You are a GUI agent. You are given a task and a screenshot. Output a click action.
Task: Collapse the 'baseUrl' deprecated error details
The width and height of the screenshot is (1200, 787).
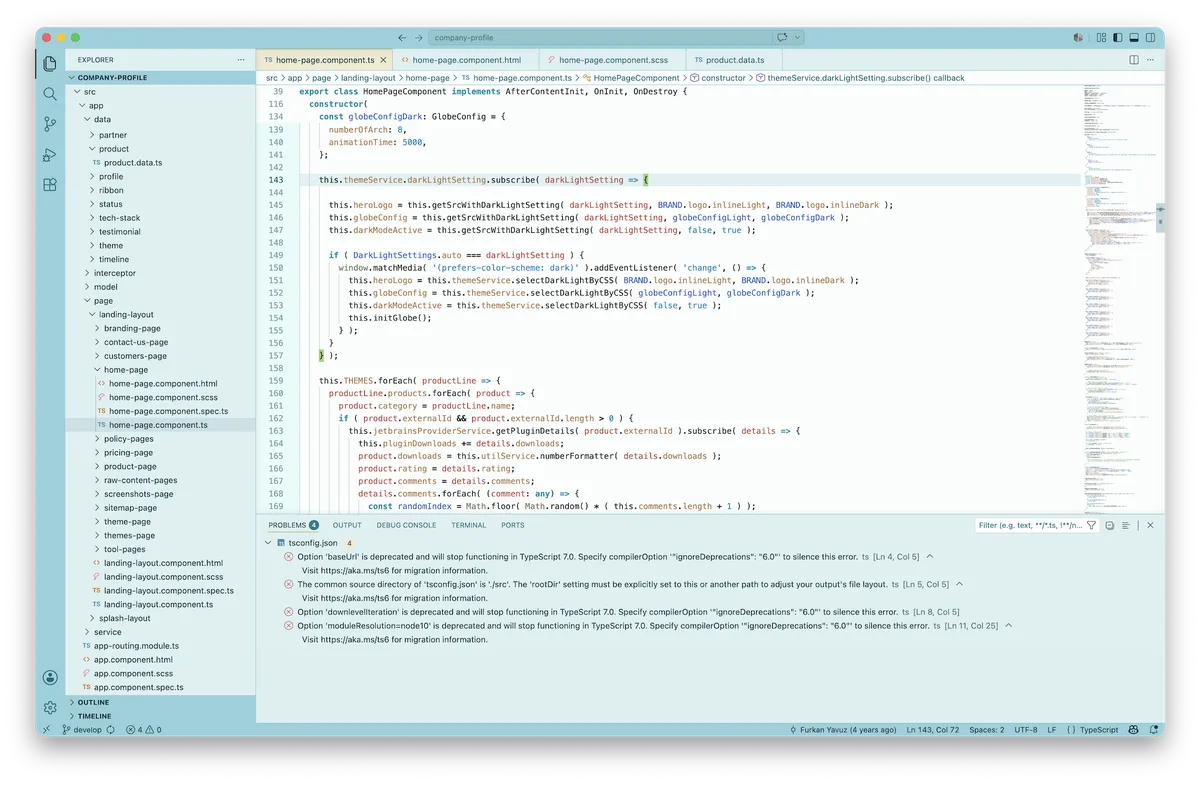[930, 556]
